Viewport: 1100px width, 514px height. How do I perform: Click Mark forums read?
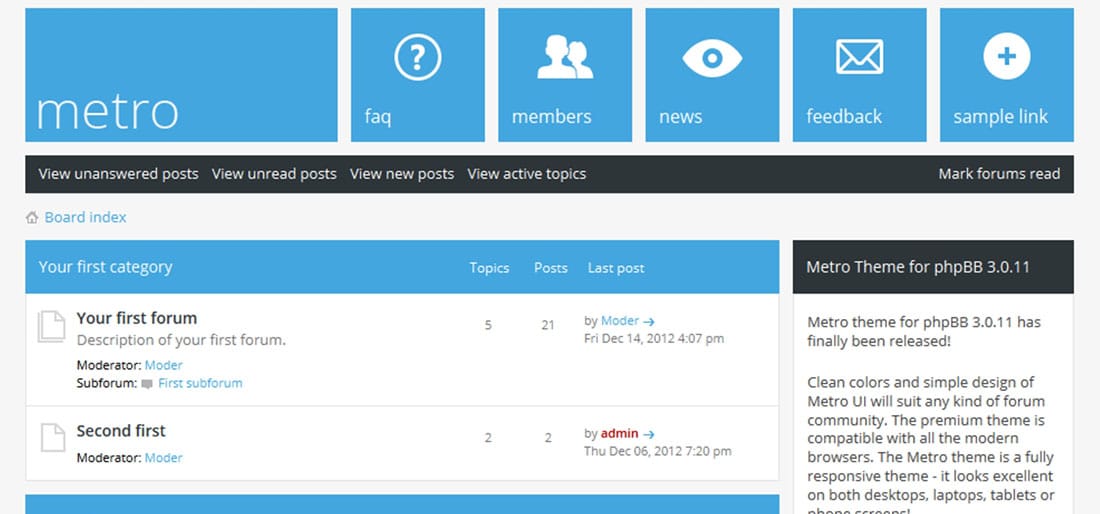click(x=998, y=174)
